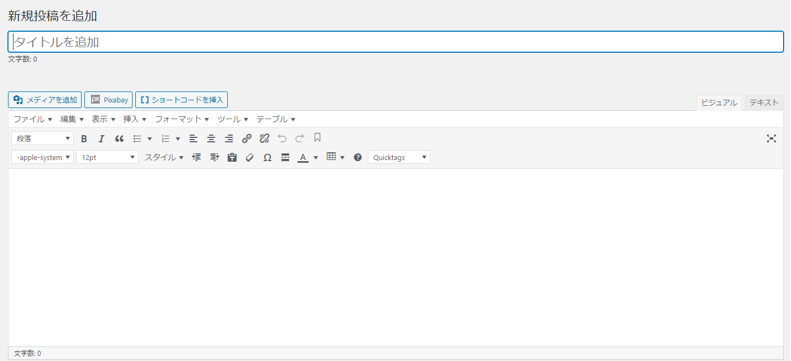Clear formatting with the eraser icon
Screen dimensions: 791x361
pos(250,157)
